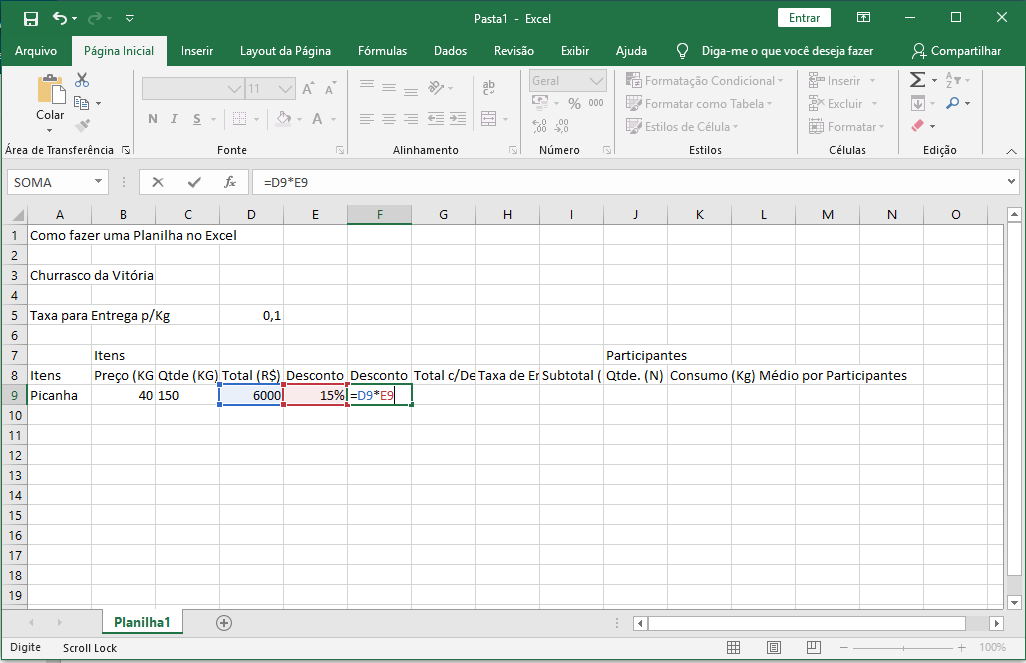Open the Insert Function fx dialog

[x=229, y=182]
